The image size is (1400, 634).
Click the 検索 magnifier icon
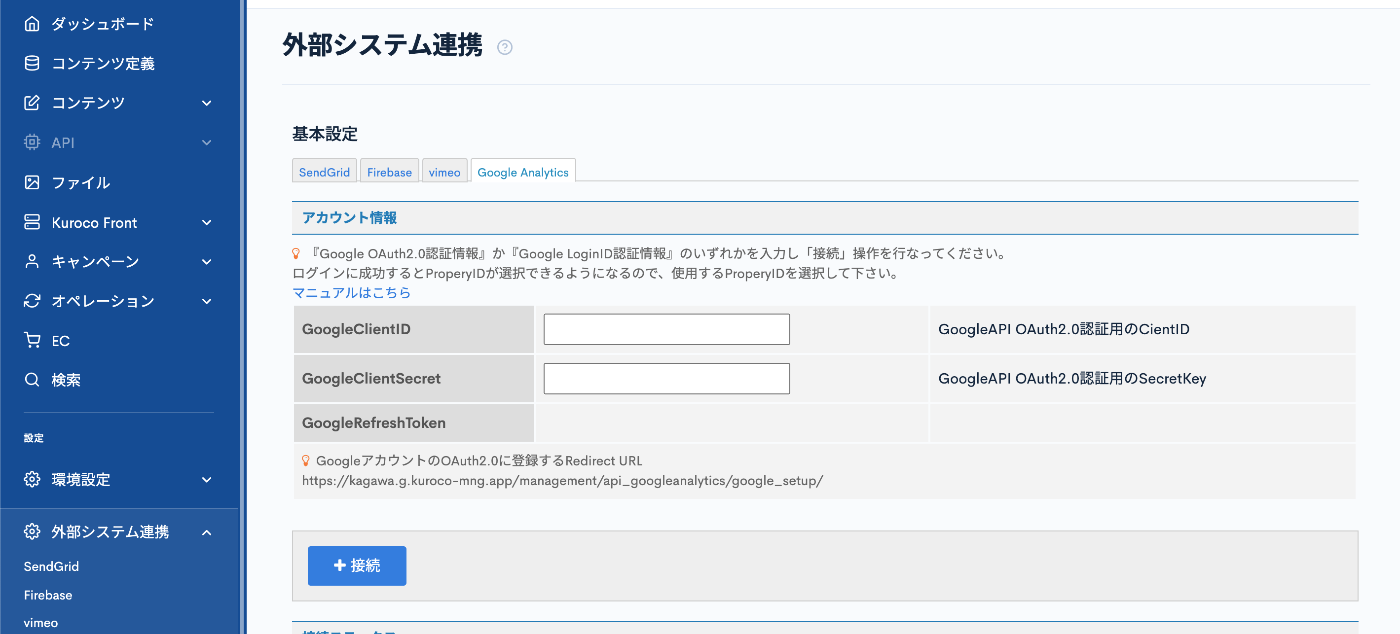point(32,380)
